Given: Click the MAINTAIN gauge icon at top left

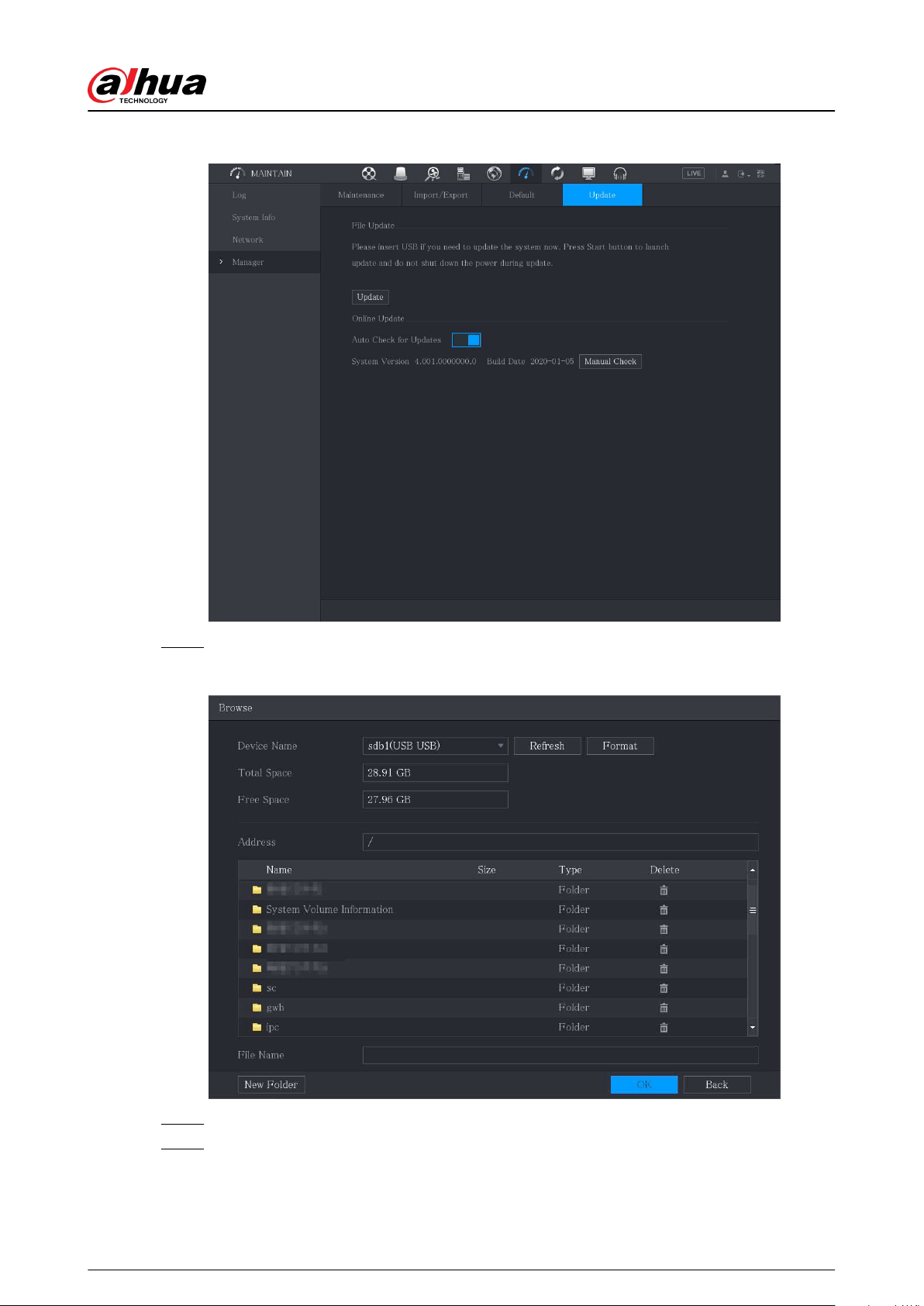Looking at the screenshot, I should pyautogui.click(x=237, y=174).
